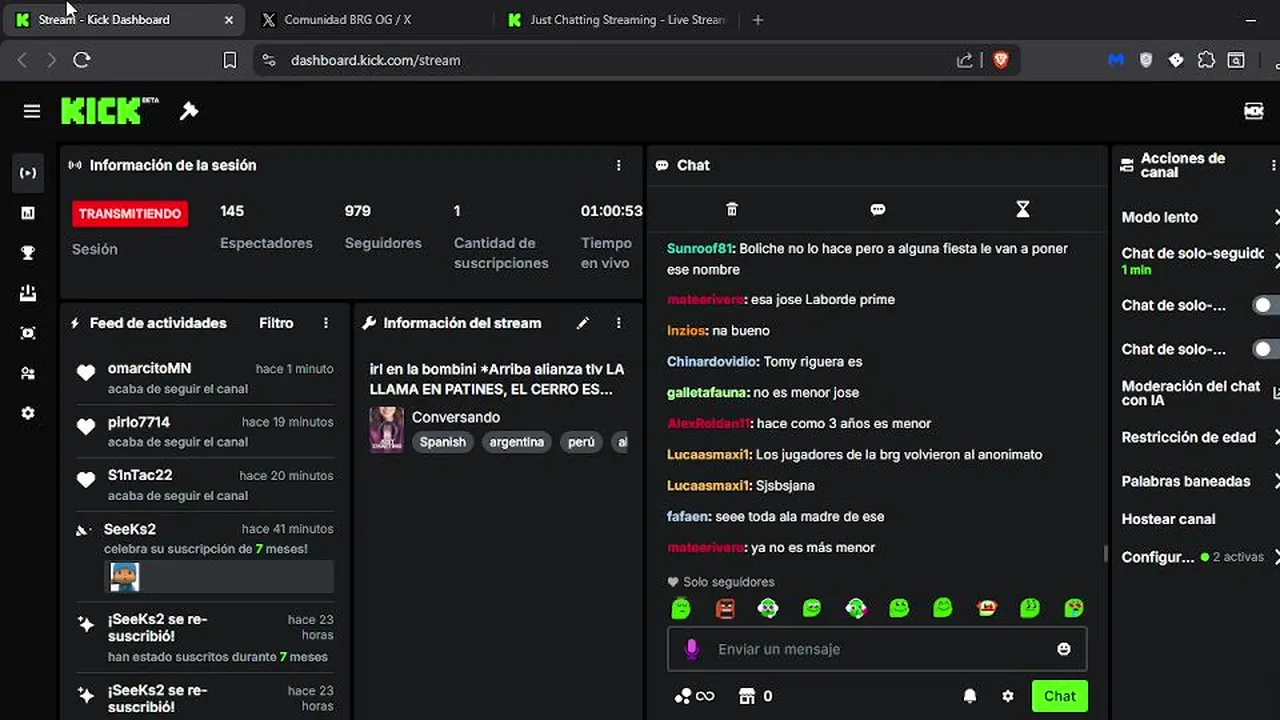Open Acciones de canal three-dot menu
The height and width of the screenshot is (720, 1280).
1273,165
